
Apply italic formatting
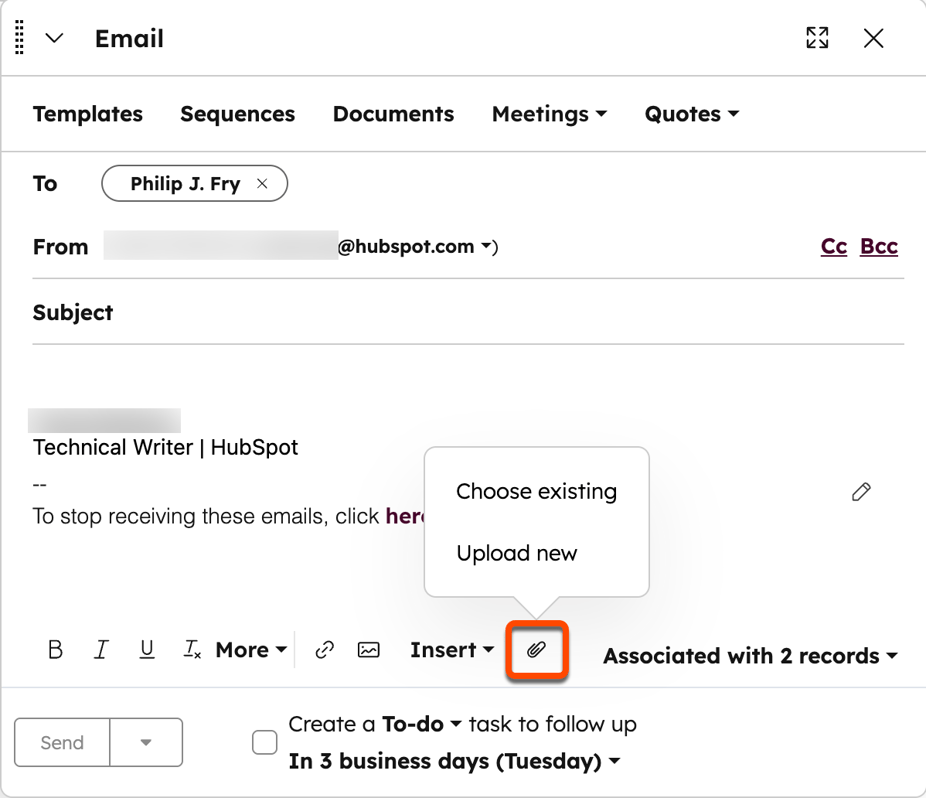(x=101, y=649)
